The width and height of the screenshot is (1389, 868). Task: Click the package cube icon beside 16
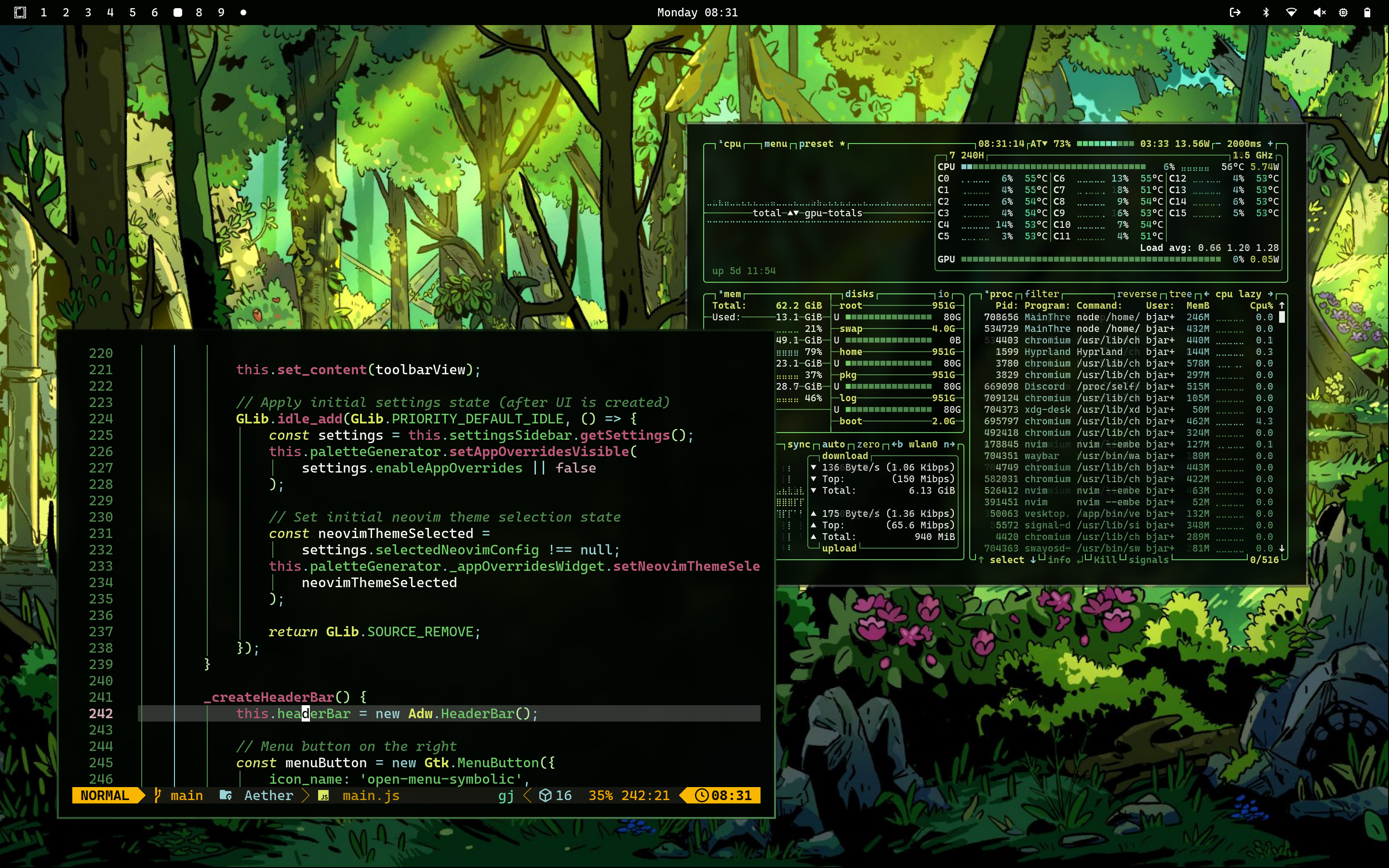[545, 795]
